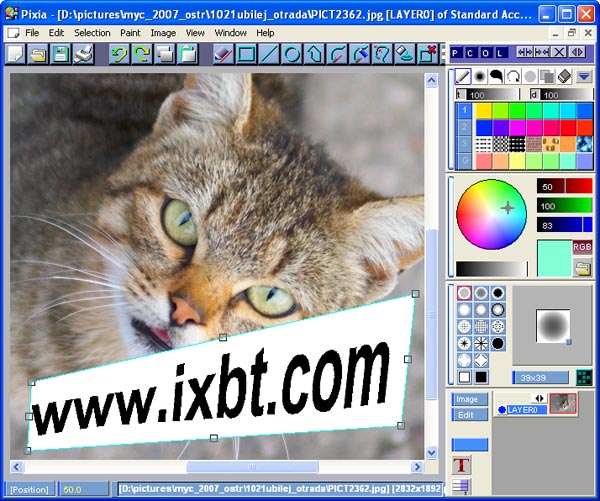Redo the last undone action
This screenshot has height=501, width=600.
coord(142,54)
